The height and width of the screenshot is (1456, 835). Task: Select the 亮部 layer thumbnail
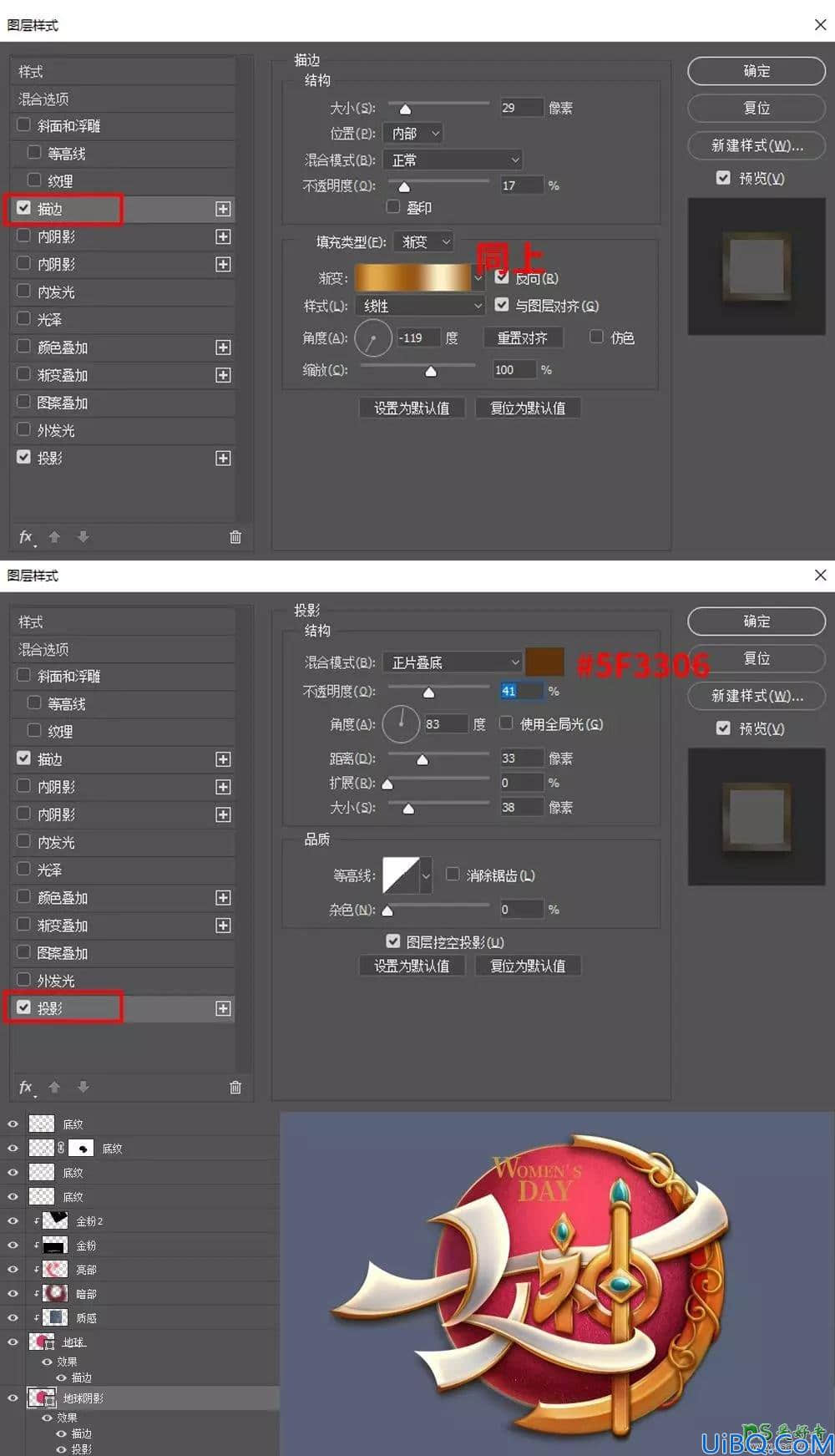(55, 1269)
